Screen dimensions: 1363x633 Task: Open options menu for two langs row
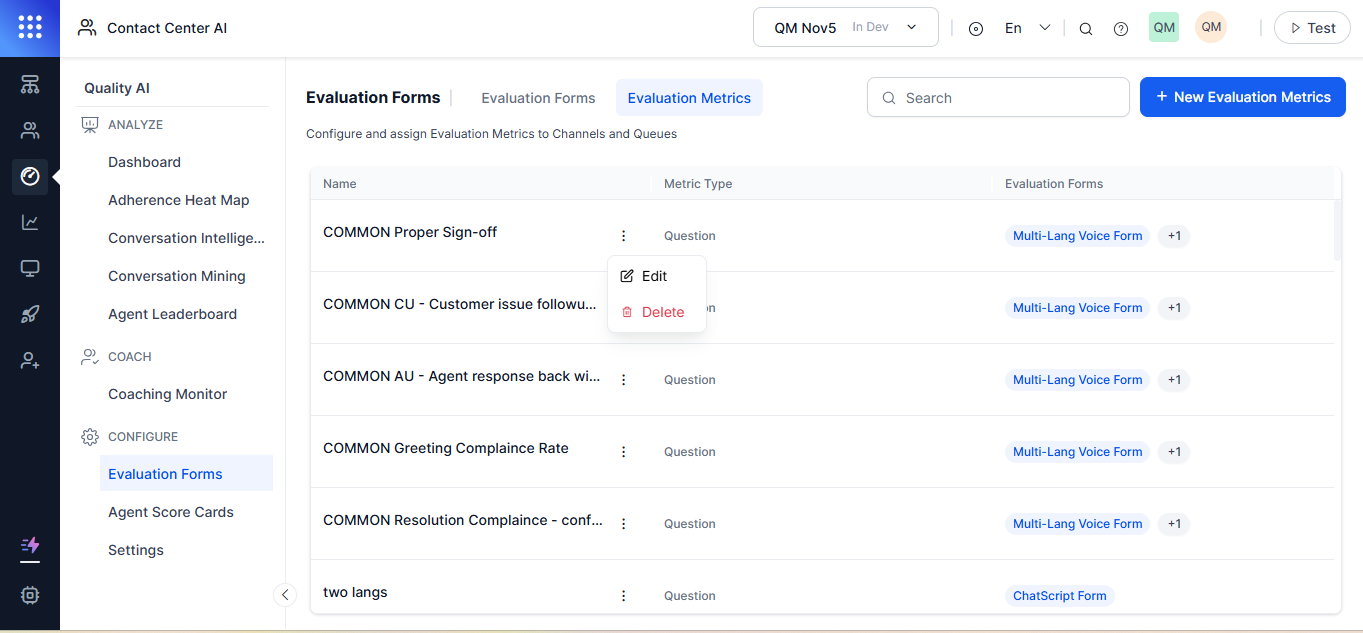pos(623,596)
